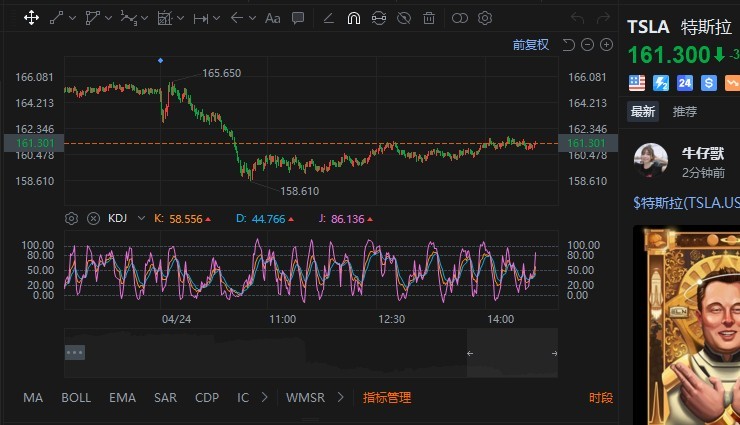Click the blue lightning bolt badge icon
This screenshot has width=740, height=425.
(661, 83)
